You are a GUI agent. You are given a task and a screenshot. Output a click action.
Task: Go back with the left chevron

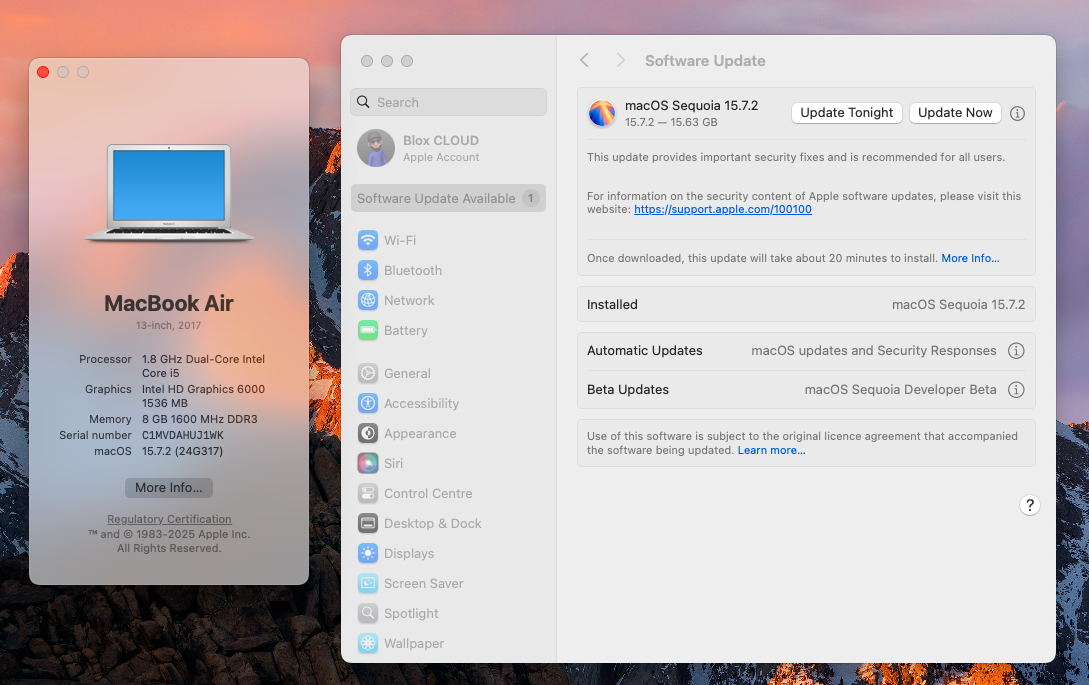pyautogui.click(x=584, y=60)
